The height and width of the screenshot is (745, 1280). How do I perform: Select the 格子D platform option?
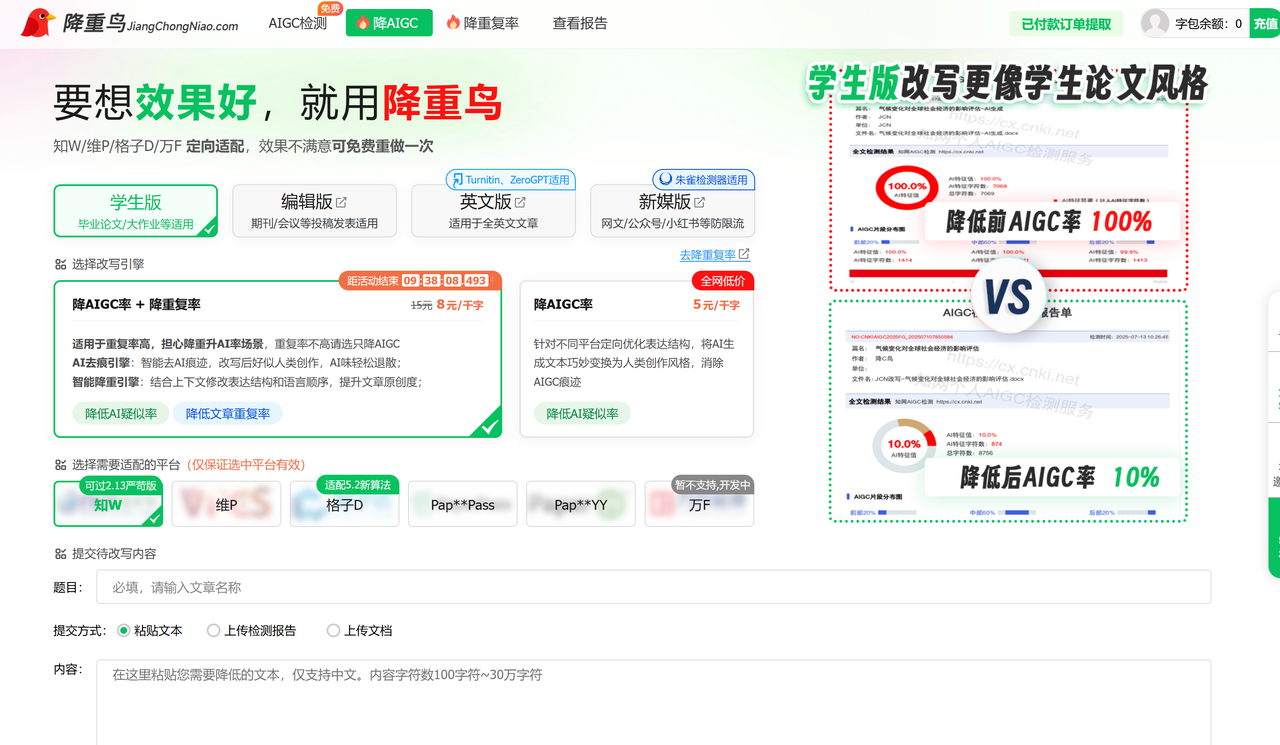[x=344, y=504]
